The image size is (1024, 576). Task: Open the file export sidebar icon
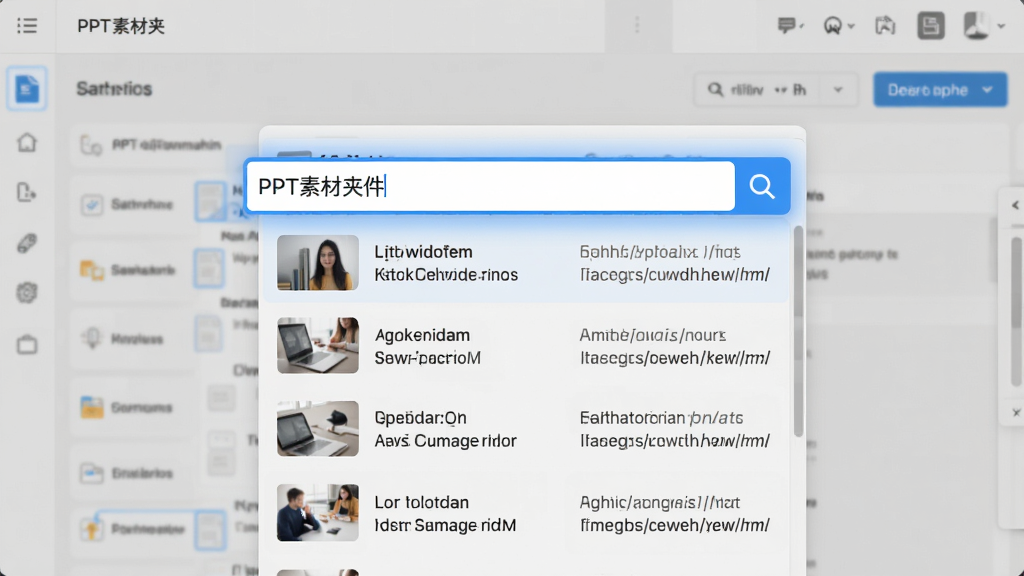[x=27, y=193]
